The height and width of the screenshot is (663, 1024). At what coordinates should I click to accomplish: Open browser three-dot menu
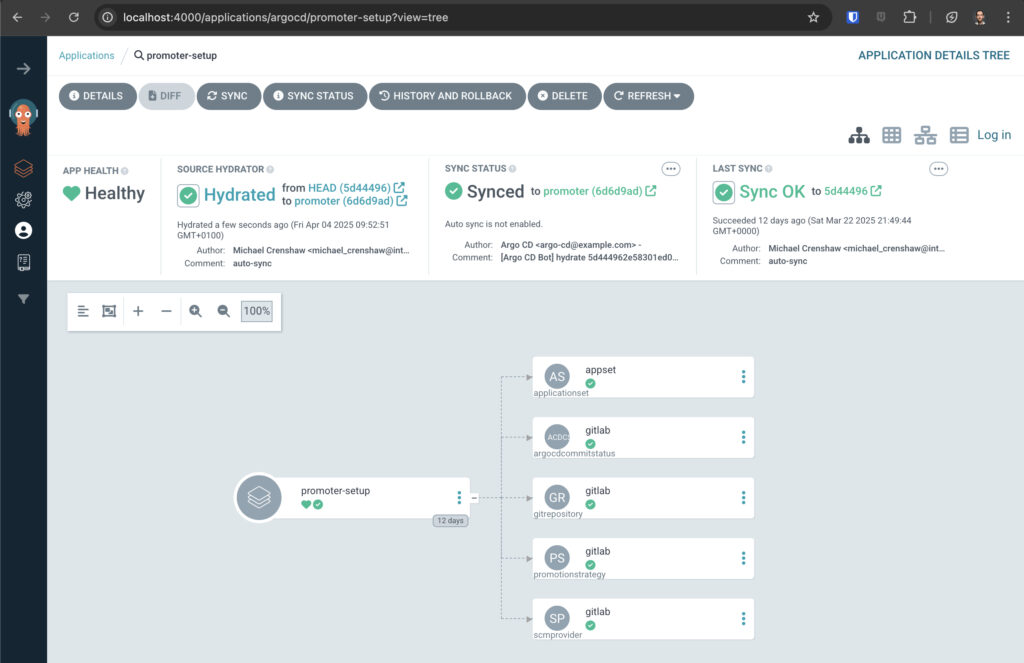click(x=1008, y=18)
